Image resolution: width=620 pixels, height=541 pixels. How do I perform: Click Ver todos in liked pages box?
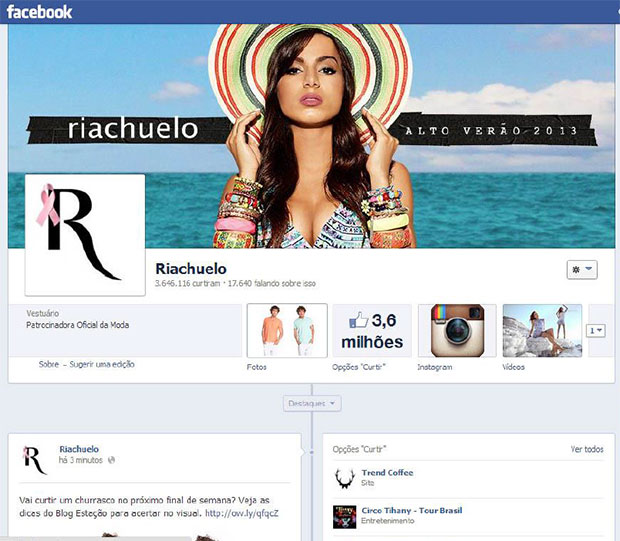tap(587, 449)
